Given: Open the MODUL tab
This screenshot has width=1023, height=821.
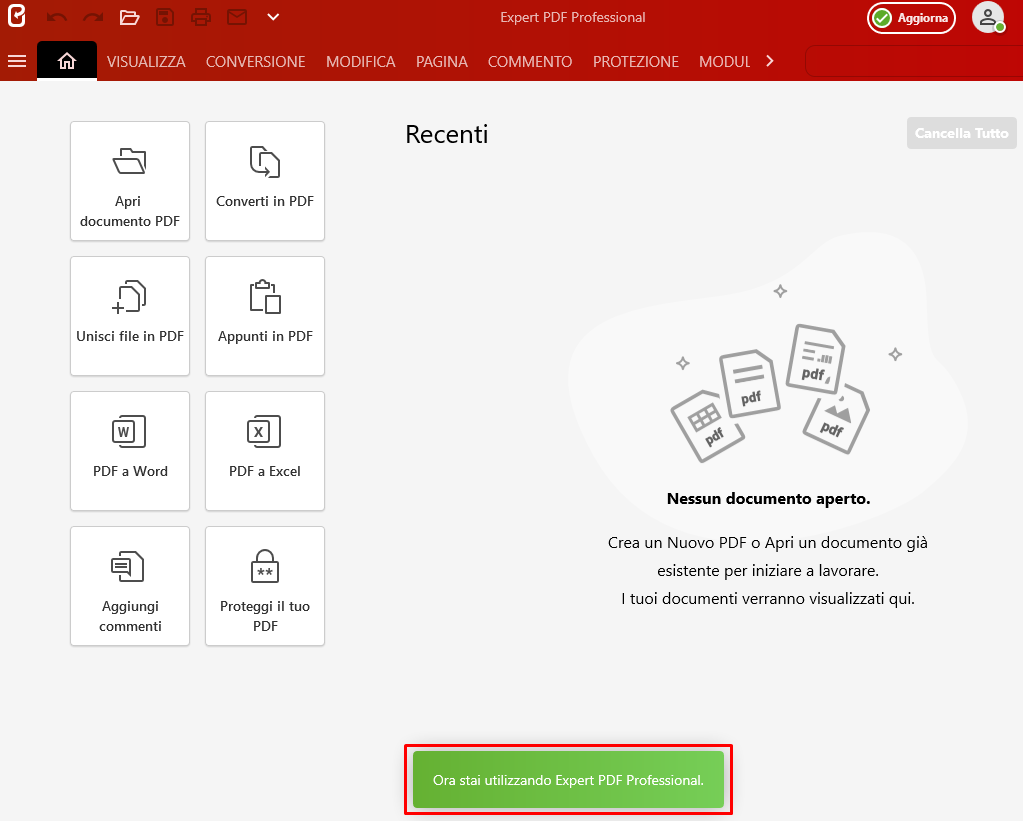Looking at the screenshot, I should point(724,62).
